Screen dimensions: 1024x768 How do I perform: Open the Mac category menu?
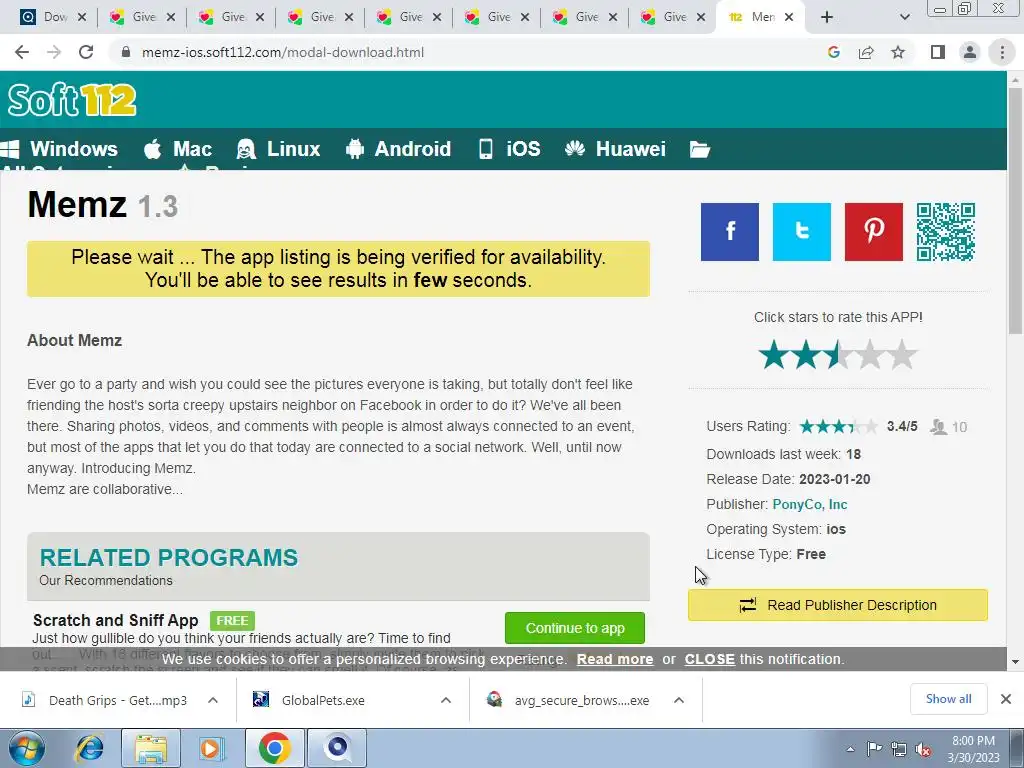178,149
